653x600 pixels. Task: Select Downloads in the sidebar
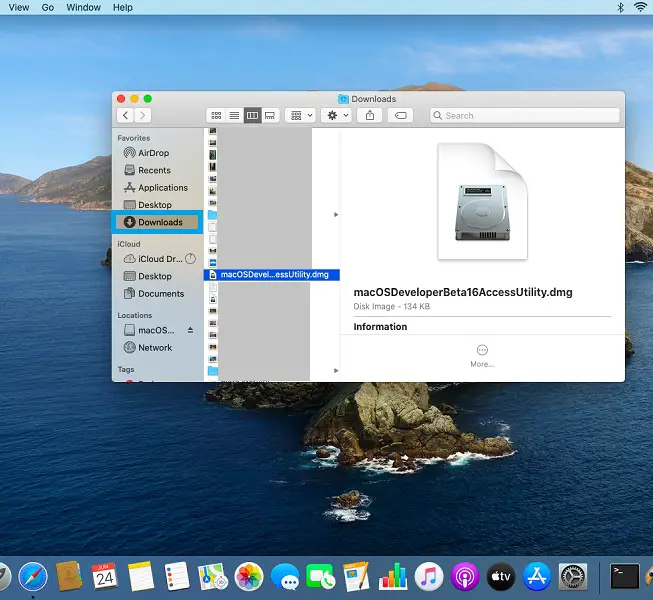[x=157, y=222]
